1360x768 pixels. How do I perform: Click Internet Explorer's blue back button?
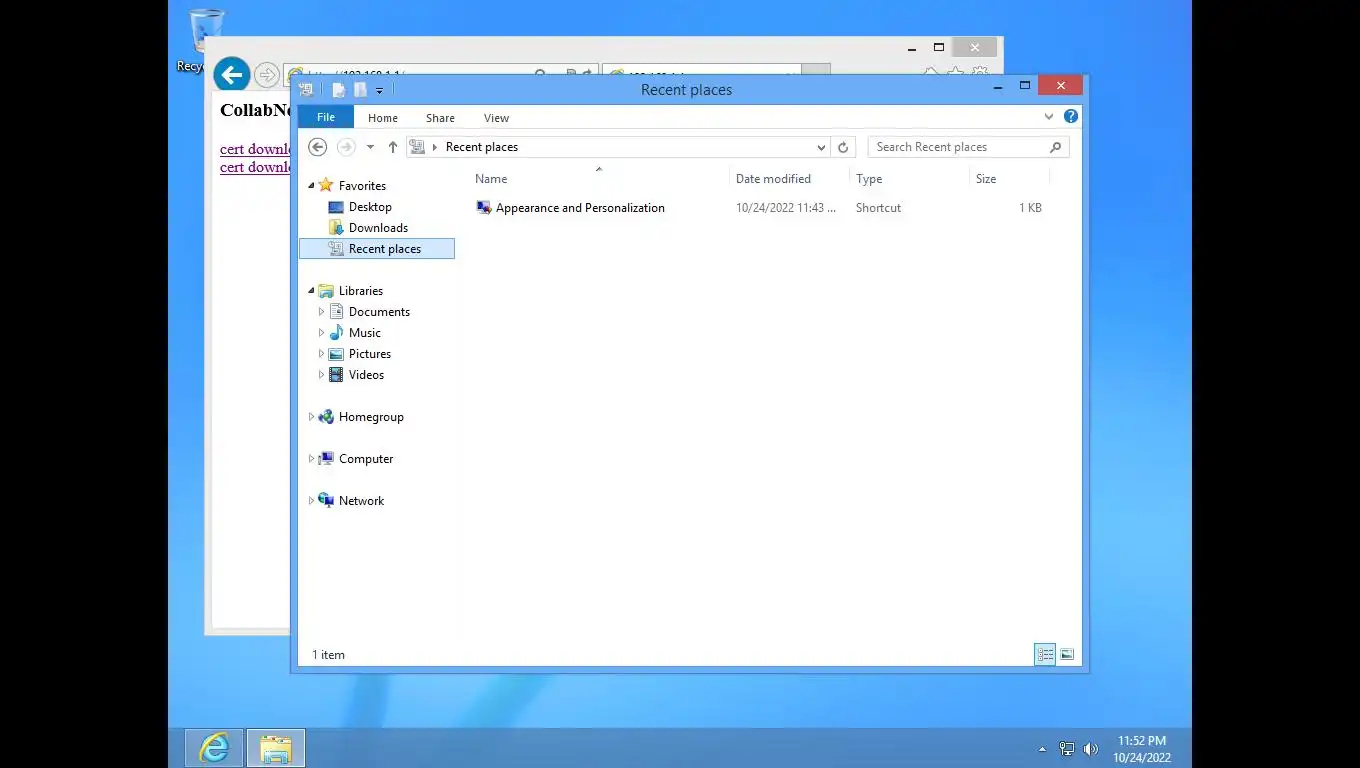point(231,74)
